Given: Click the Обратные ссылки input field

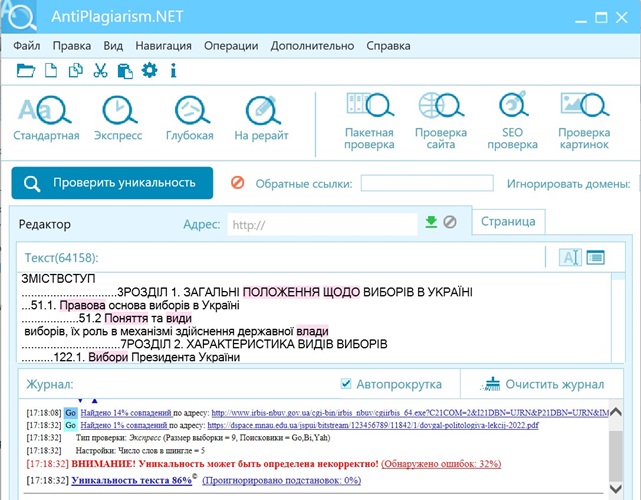Looking at the screenshot, I should [x=427, y=183].
